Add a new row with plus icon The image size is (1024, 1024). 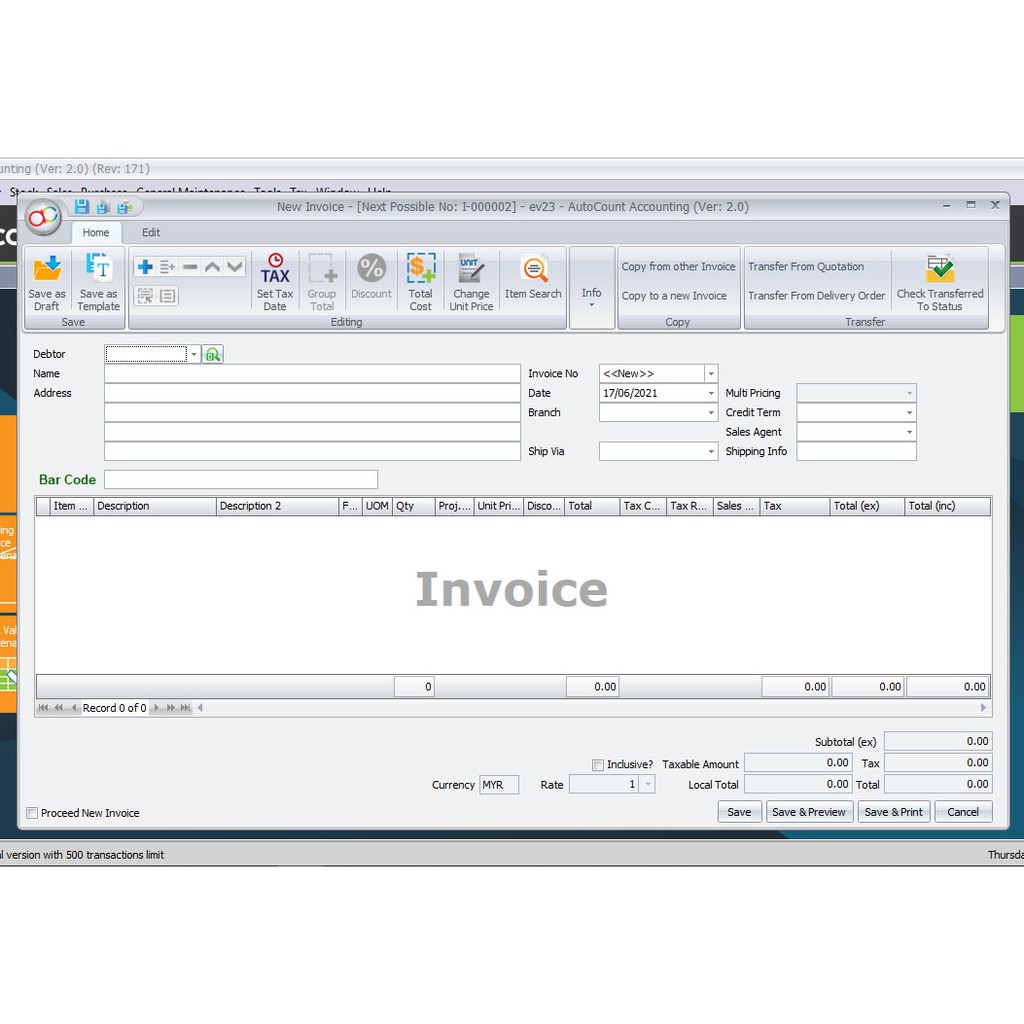(x=145, y=267)
